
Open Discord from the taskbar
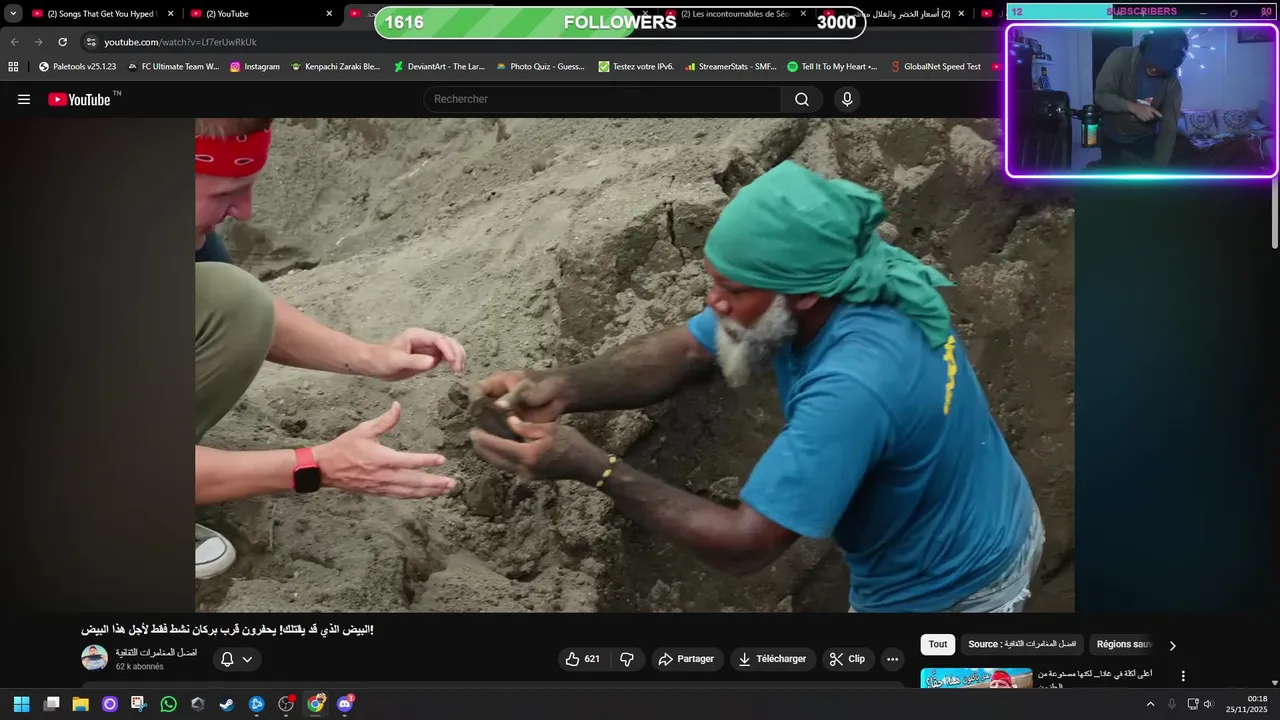(x=345, y=704)
